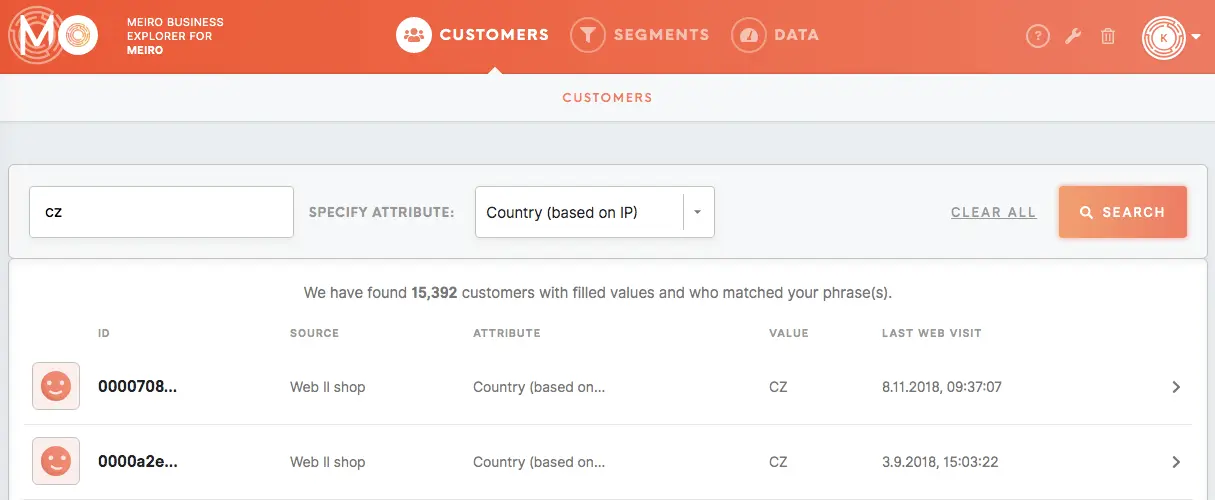Screen dimensions: 1215x500
Task: Click Country (based on... in row 0000a2e...
Action: tap(539, 462)
